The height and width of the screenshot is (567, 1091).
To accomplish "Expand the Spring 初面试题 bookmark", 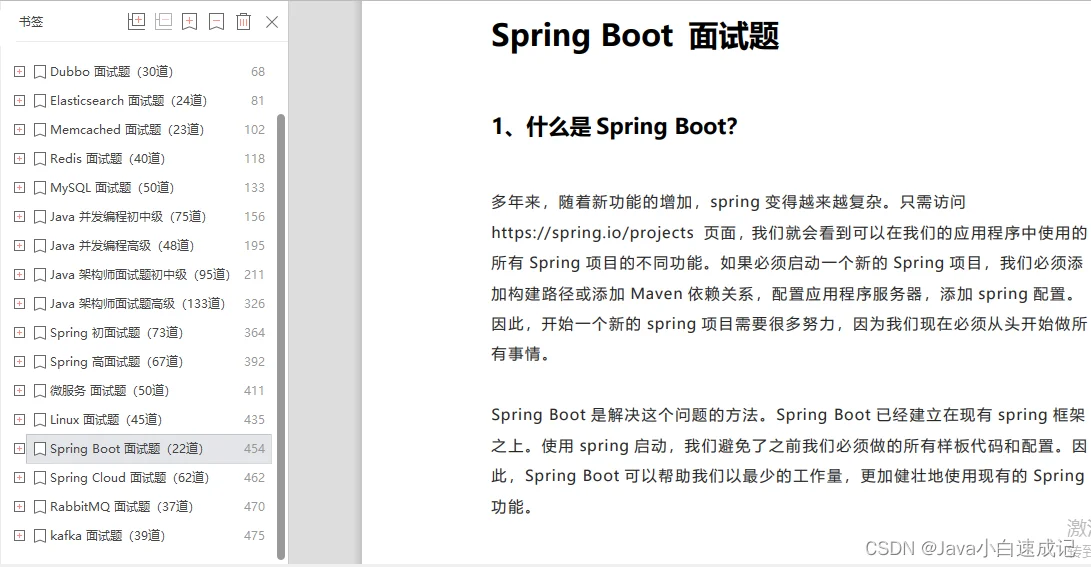I will click(x=19, y=333).
